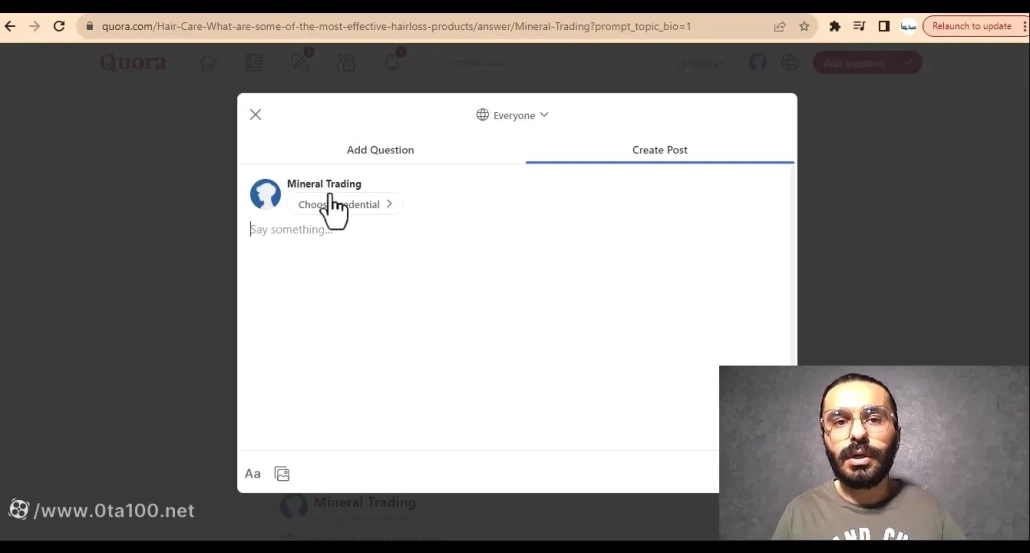Click the Mineral Trading profile avatar

pyautogui.click(x=265, y=194)
